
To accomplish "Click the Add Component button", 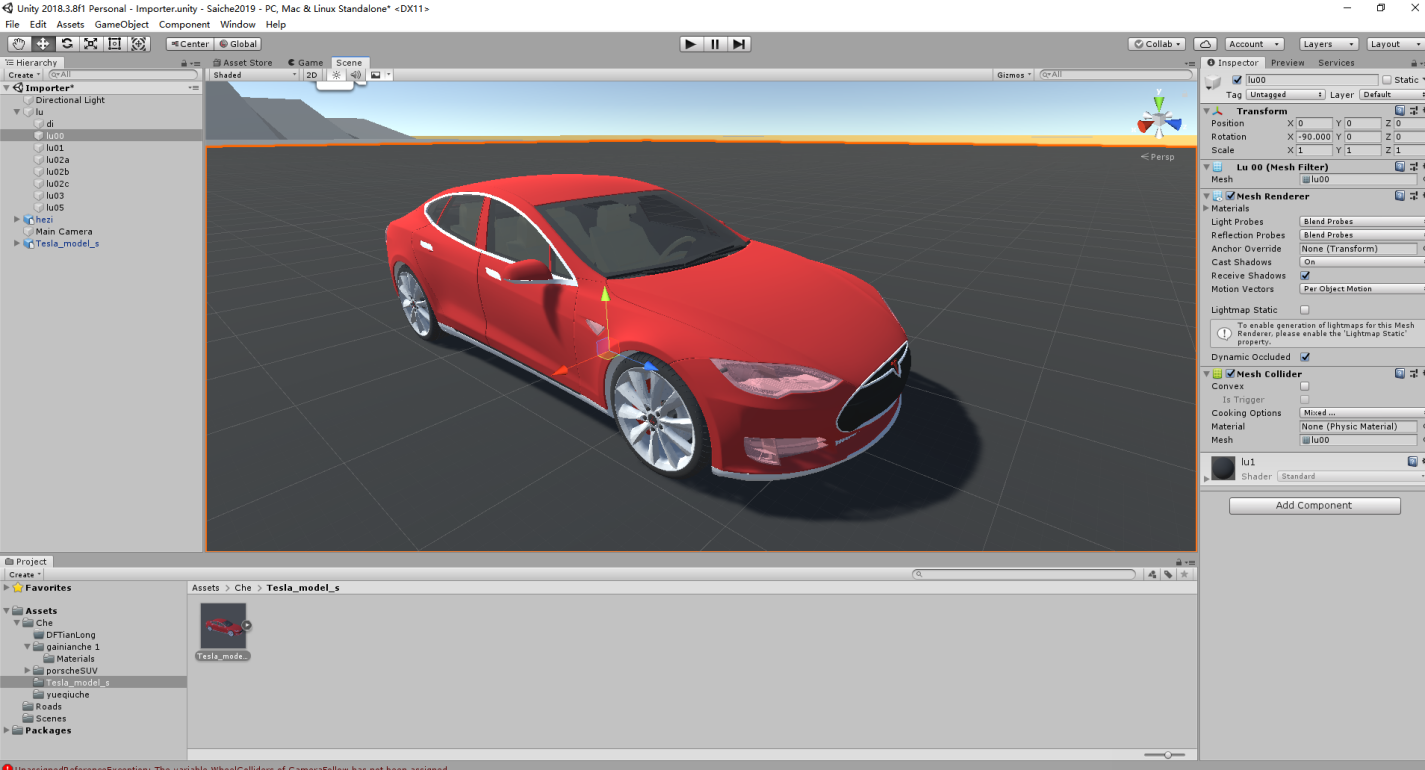I will coord(1313,506).
